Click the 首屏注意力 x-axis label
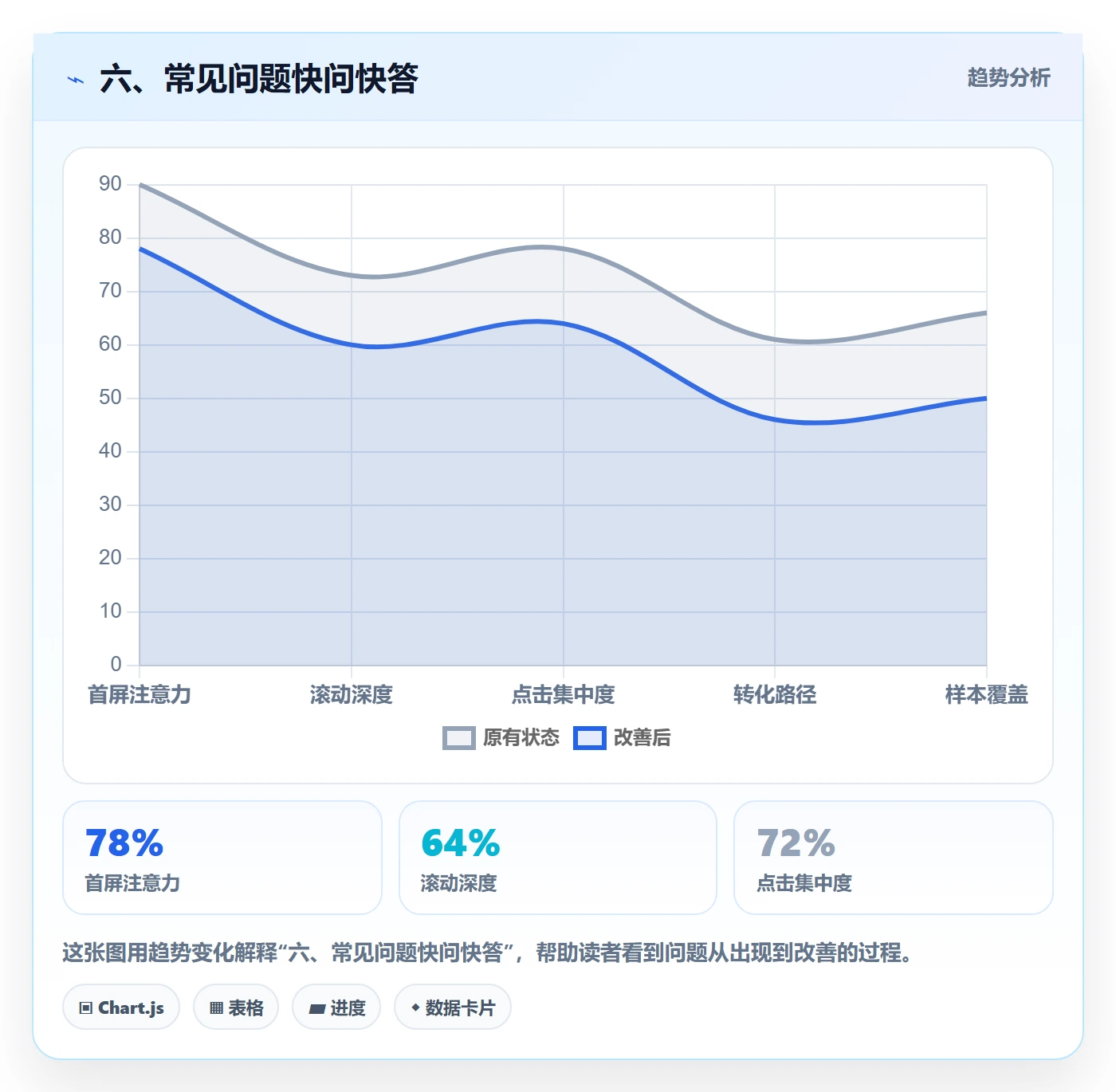 click(139, 695)
